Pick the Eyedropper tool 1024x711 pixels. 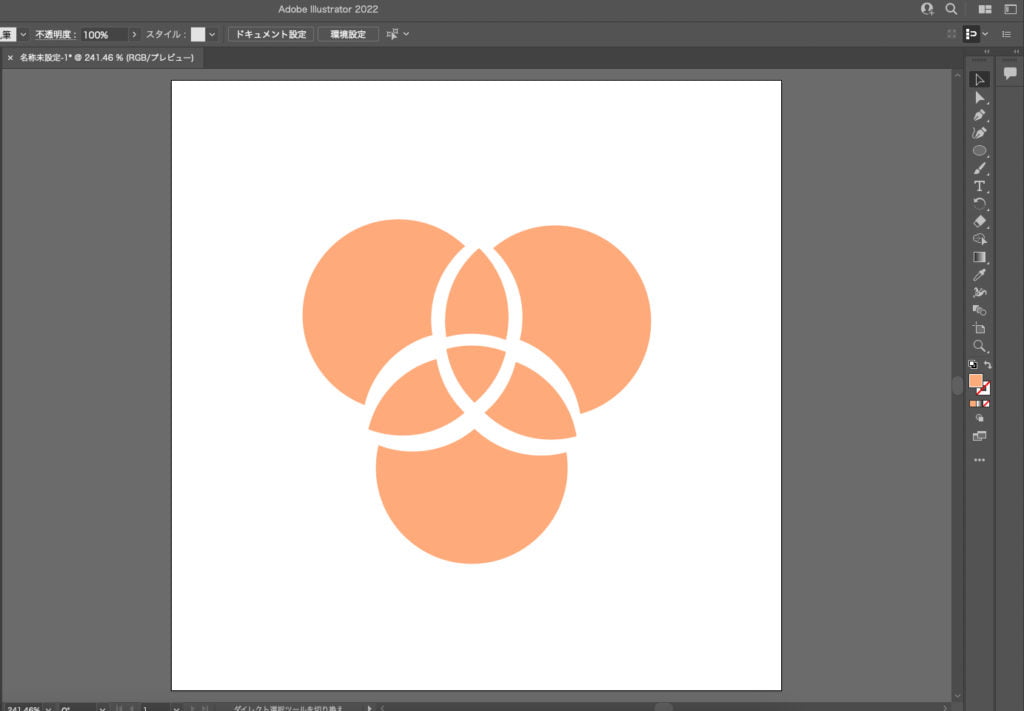pos(979,275)
